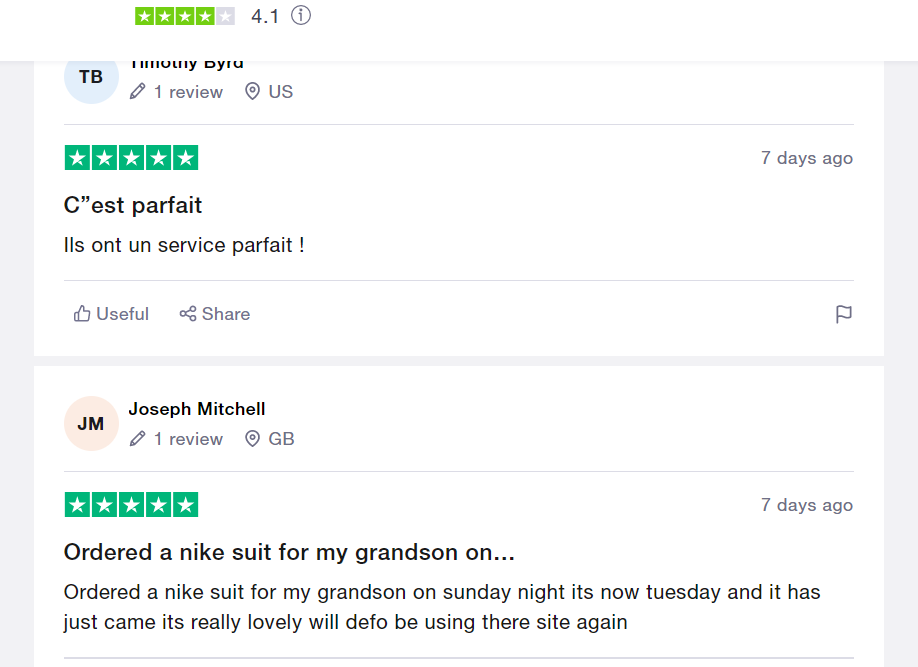Click the JM avatar circle
Viewport: 918px width, 667px height.
pos(91,424)
